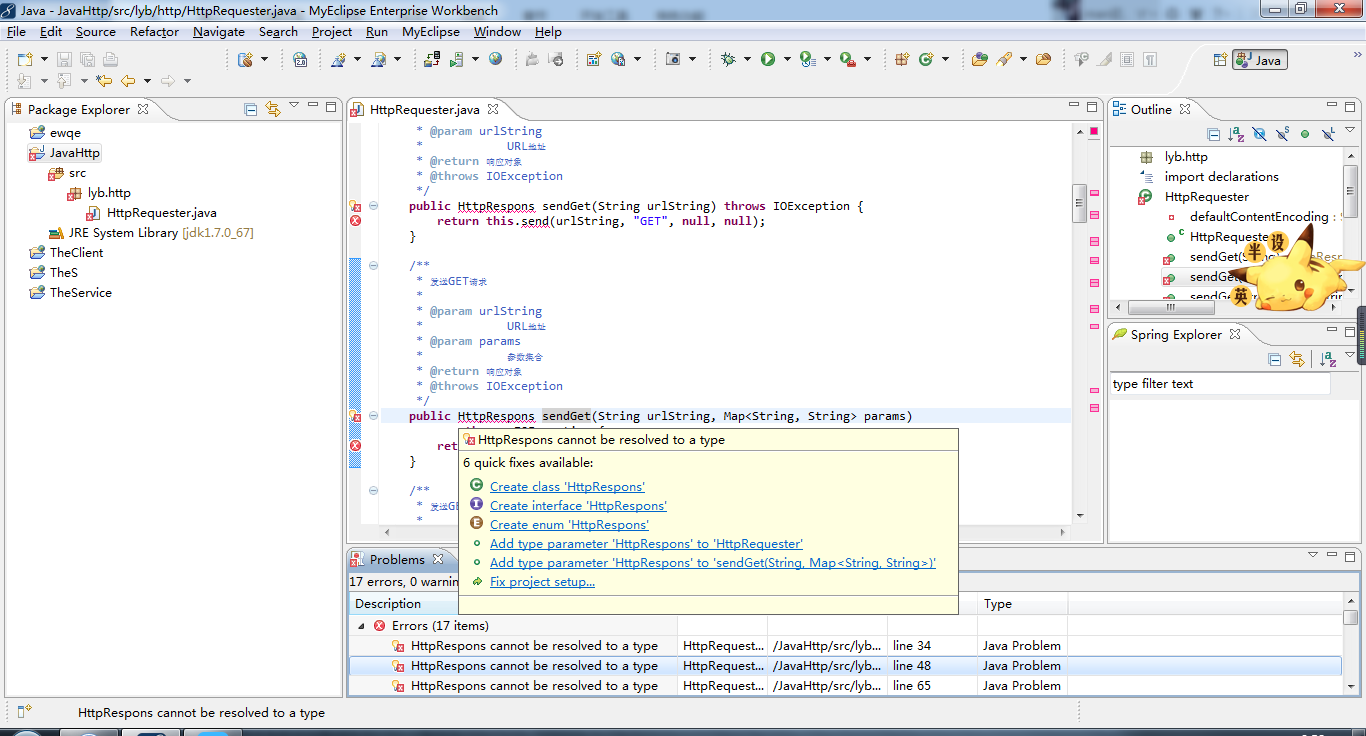Viewport: 1366px width, 736px height.
Task: Select the Problems row for line 34
Action: coord(844,646)
